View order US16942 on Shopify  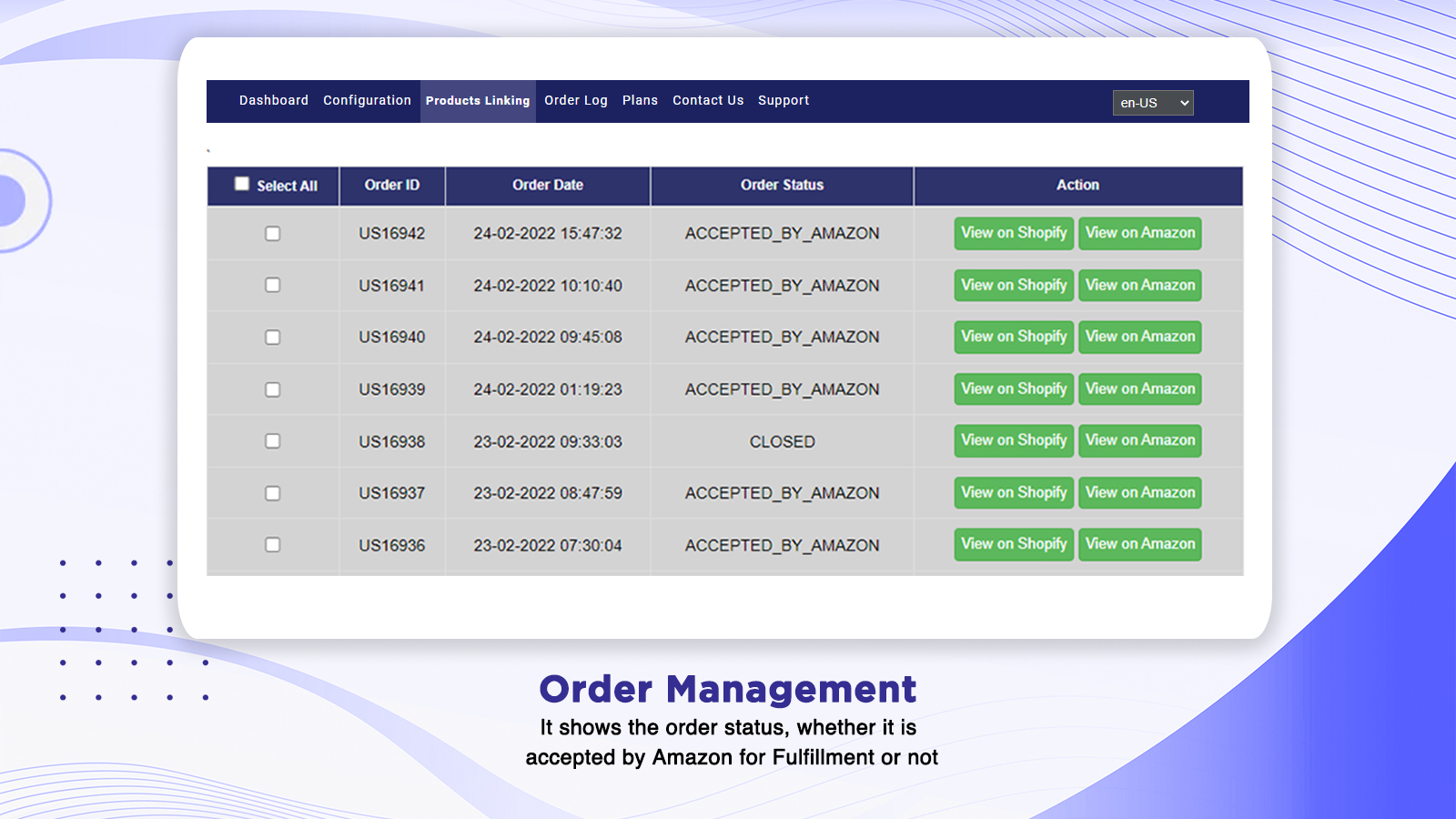1014,233
